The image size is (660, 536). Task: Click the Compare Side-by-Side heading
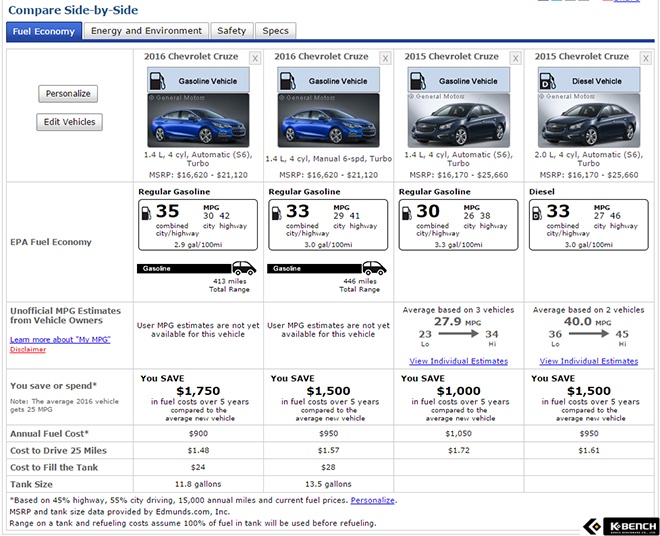73,10
